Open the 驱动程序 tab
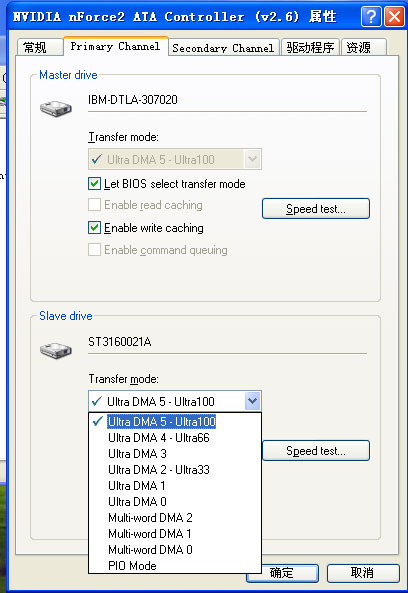The image size is (408, 593). [x=310, y=48]
